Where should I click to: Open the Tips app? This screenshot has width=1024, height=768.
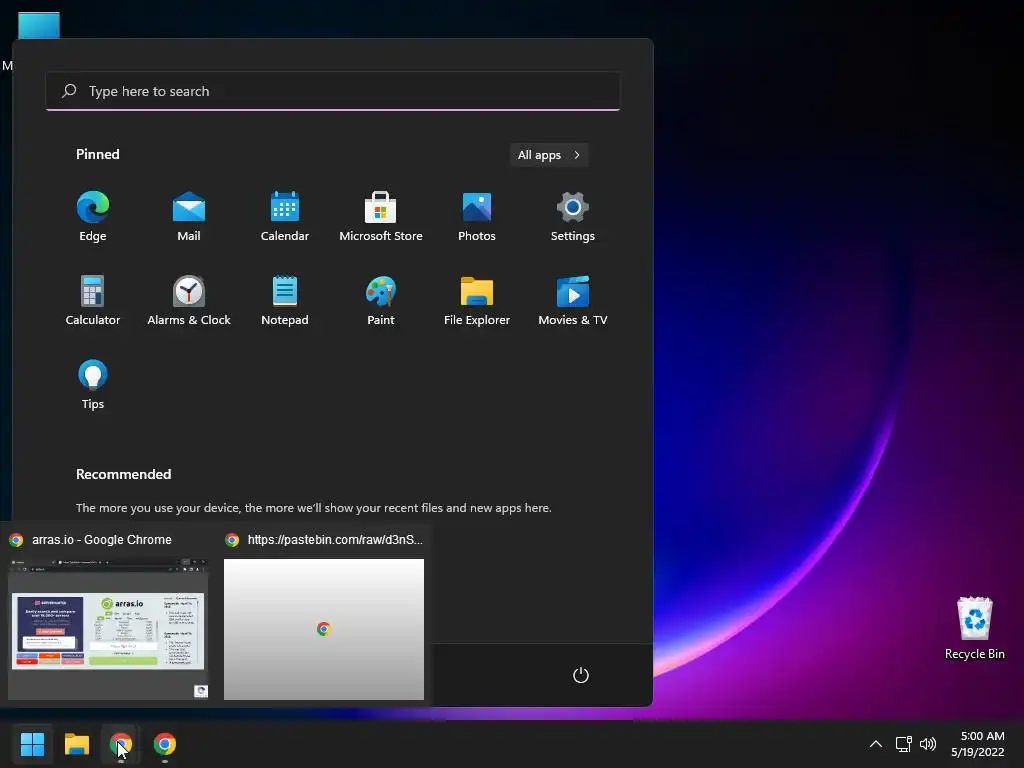click(x=93, y=385)
